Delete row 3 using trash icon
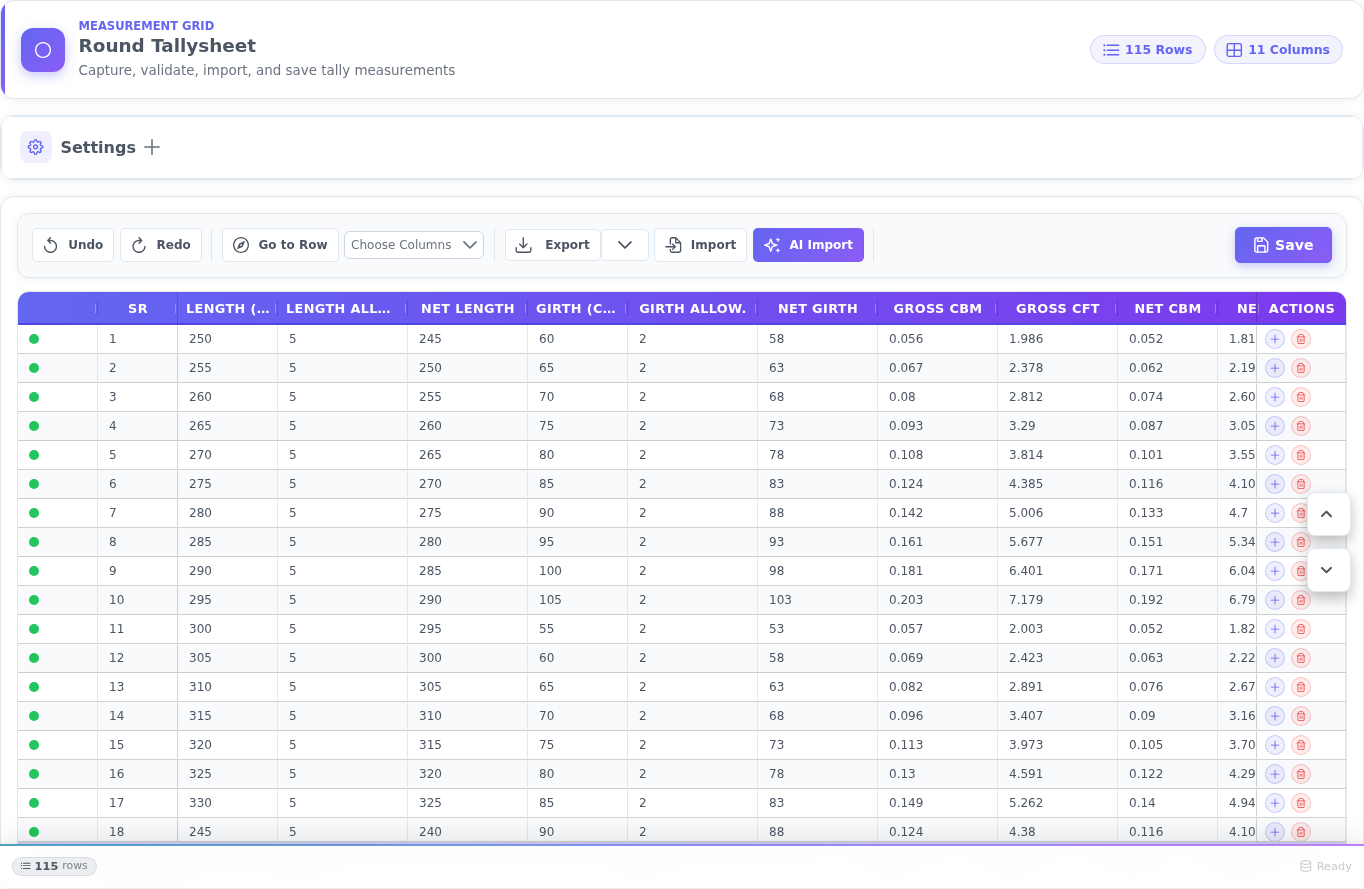1364x889 pixels. (1301, 397)
